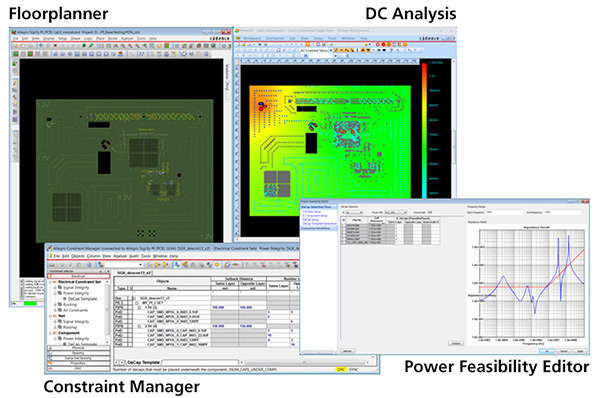This screenshot has height=398, width=600.
Task: Click the yellow circle icon in Constraint Manager toolbar
Action: pos(217,264)
